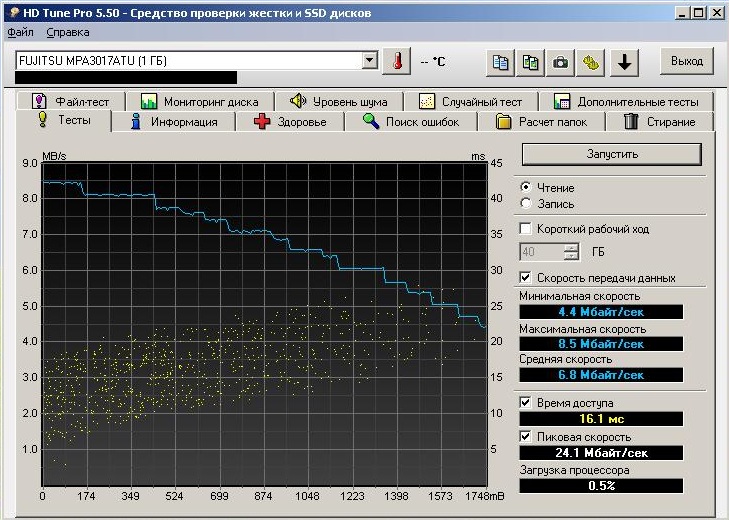Open options with yellow gear icon
This screenshot has height=520, width=729.
[x=590, y=62]
